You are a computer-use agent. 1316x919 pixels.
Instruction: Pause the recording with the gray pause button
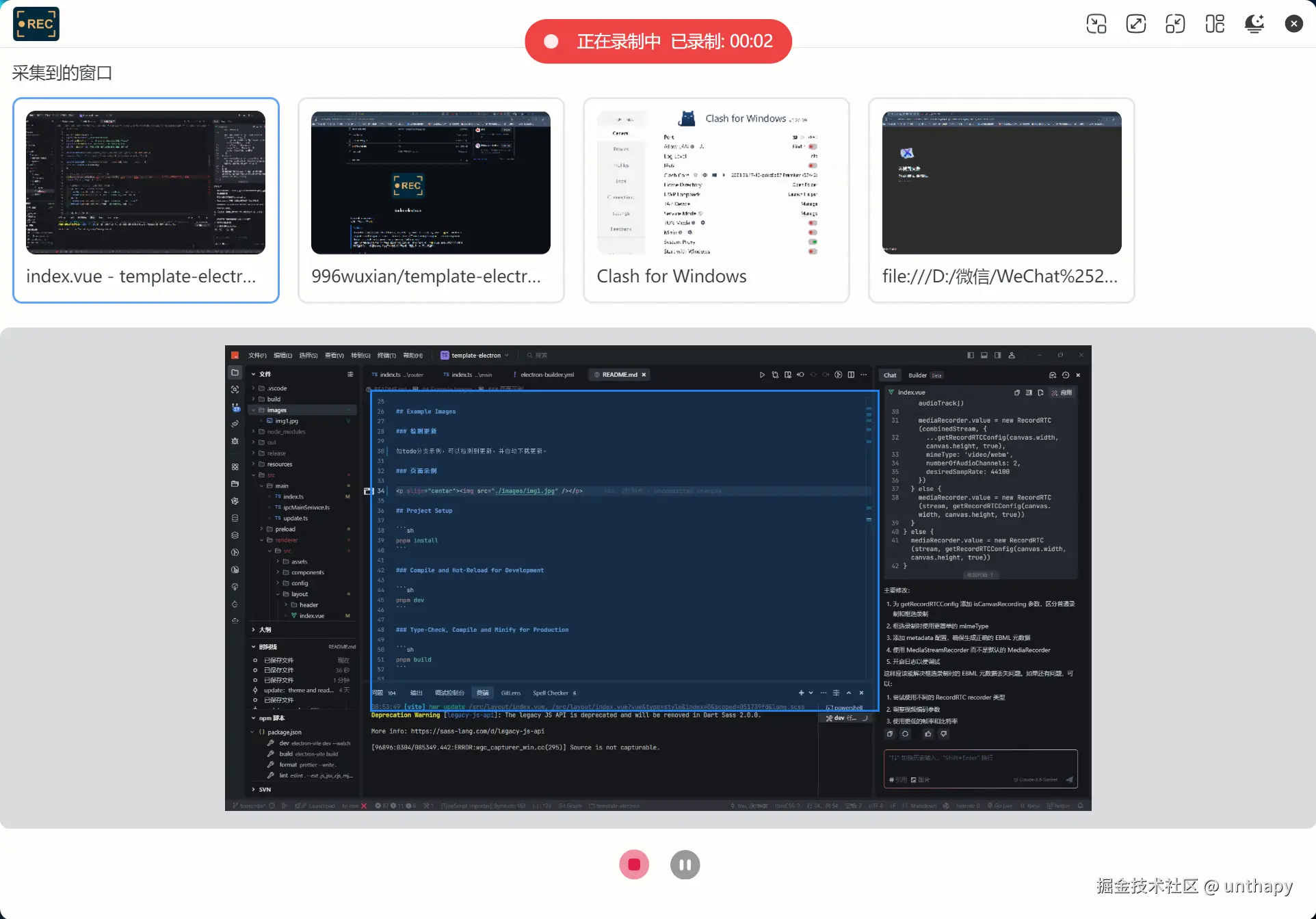685,864
